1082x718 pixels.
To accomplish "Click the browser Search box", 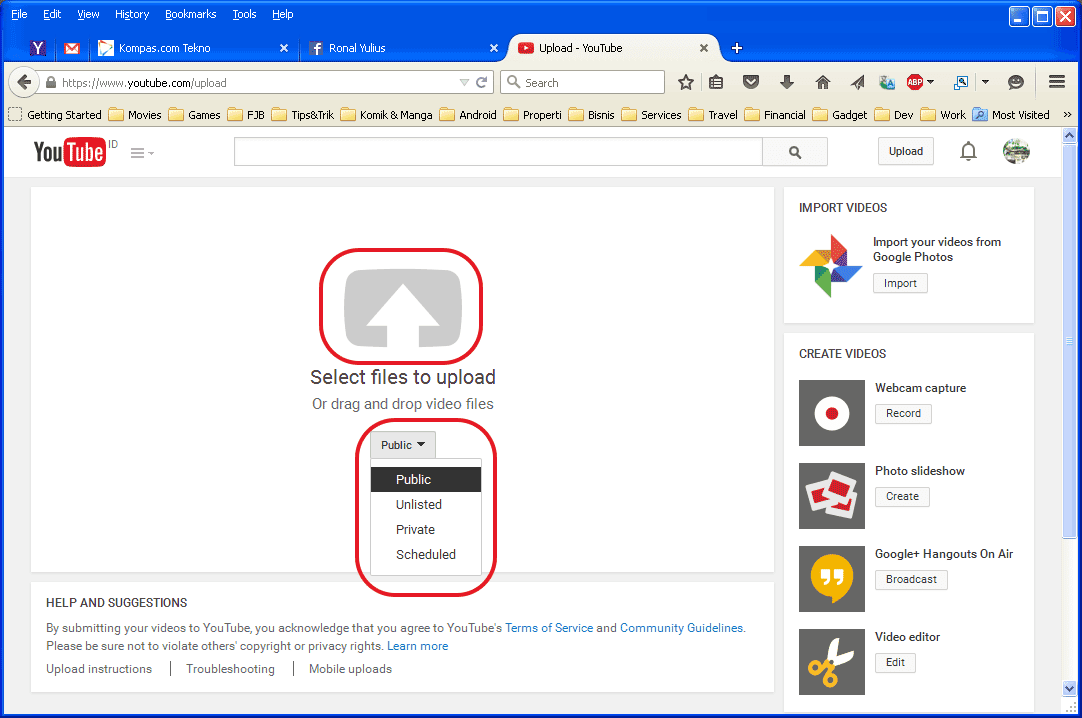I will point(582,83).
